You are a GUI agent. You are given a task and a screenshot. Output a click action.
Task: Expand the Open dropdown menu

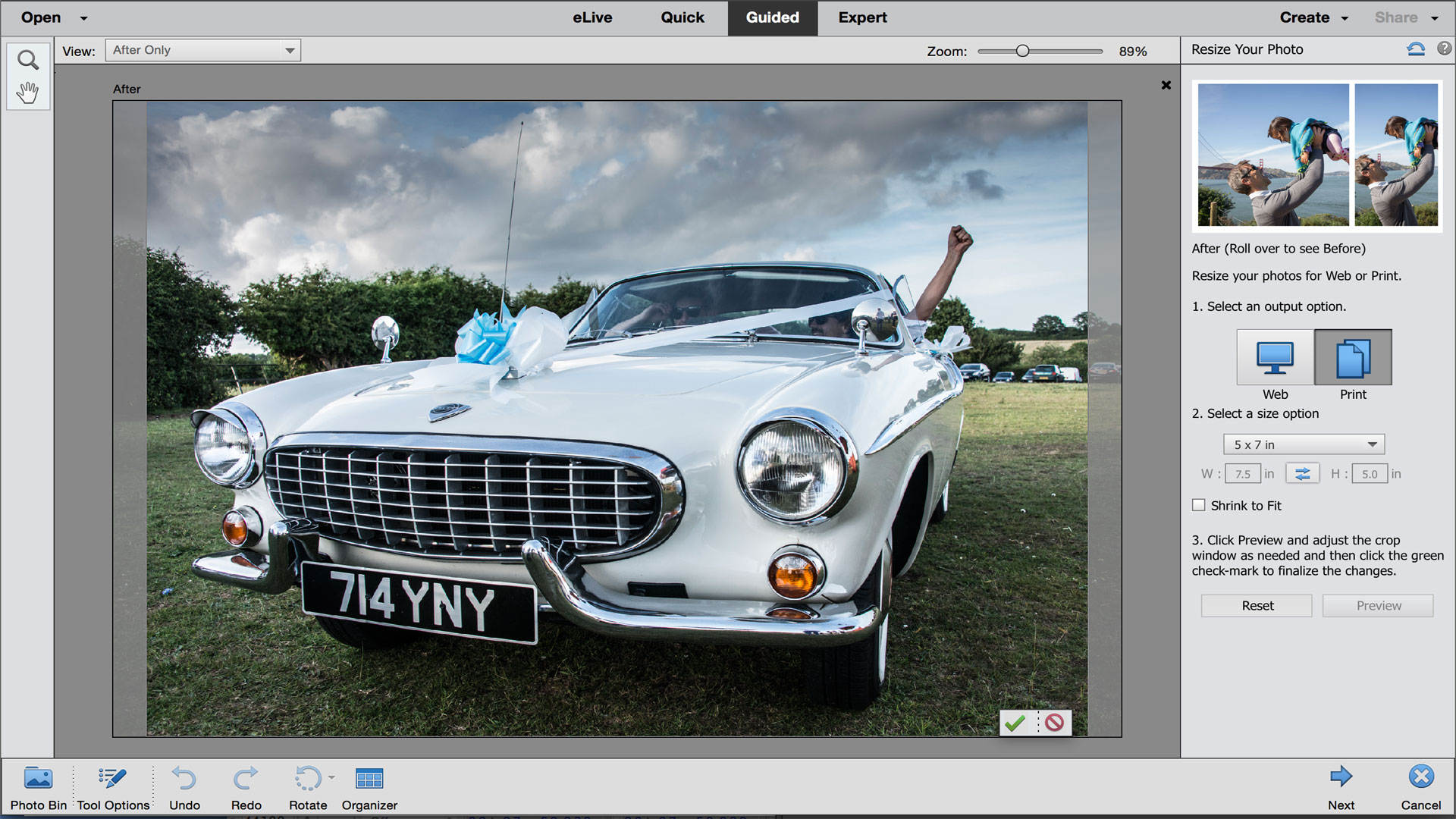(x=82, y=18)
